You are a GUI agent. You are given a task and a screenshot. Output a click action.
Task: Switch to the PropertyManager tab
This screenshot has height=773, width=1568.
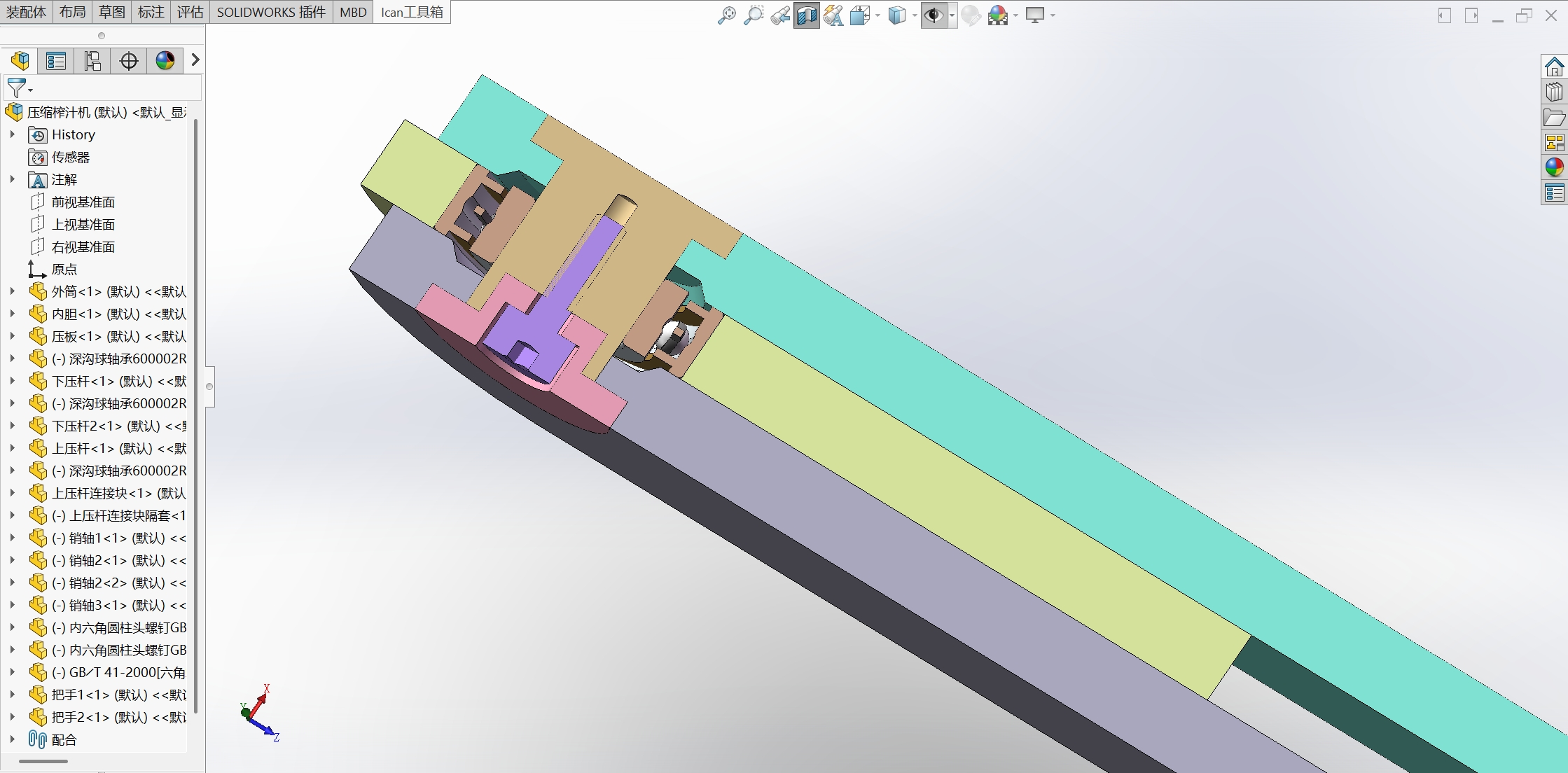pyautogui.click(x=56, y=61)
